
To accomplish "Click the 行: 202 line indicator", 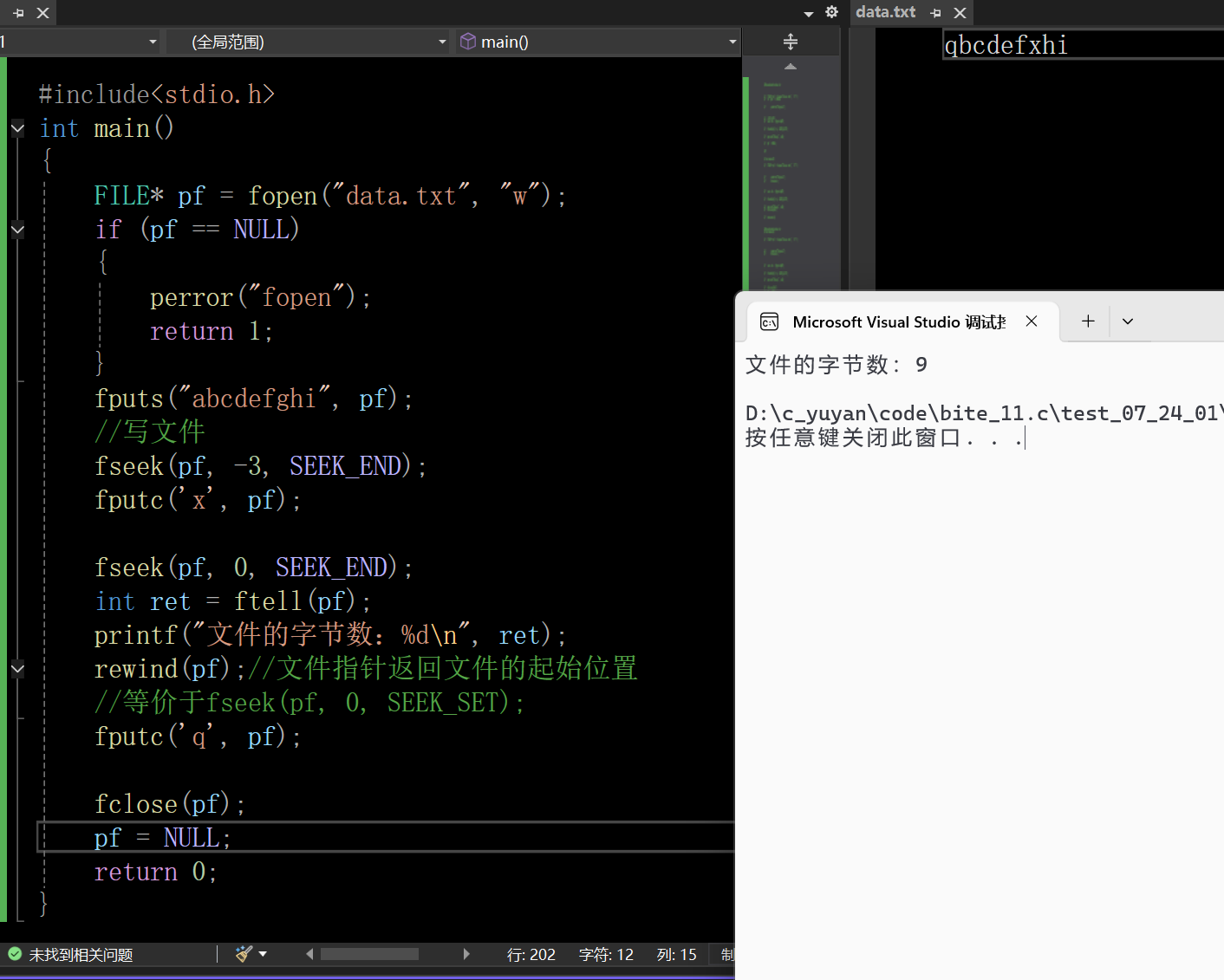I will pyautogui.click(x=531, y=955).
